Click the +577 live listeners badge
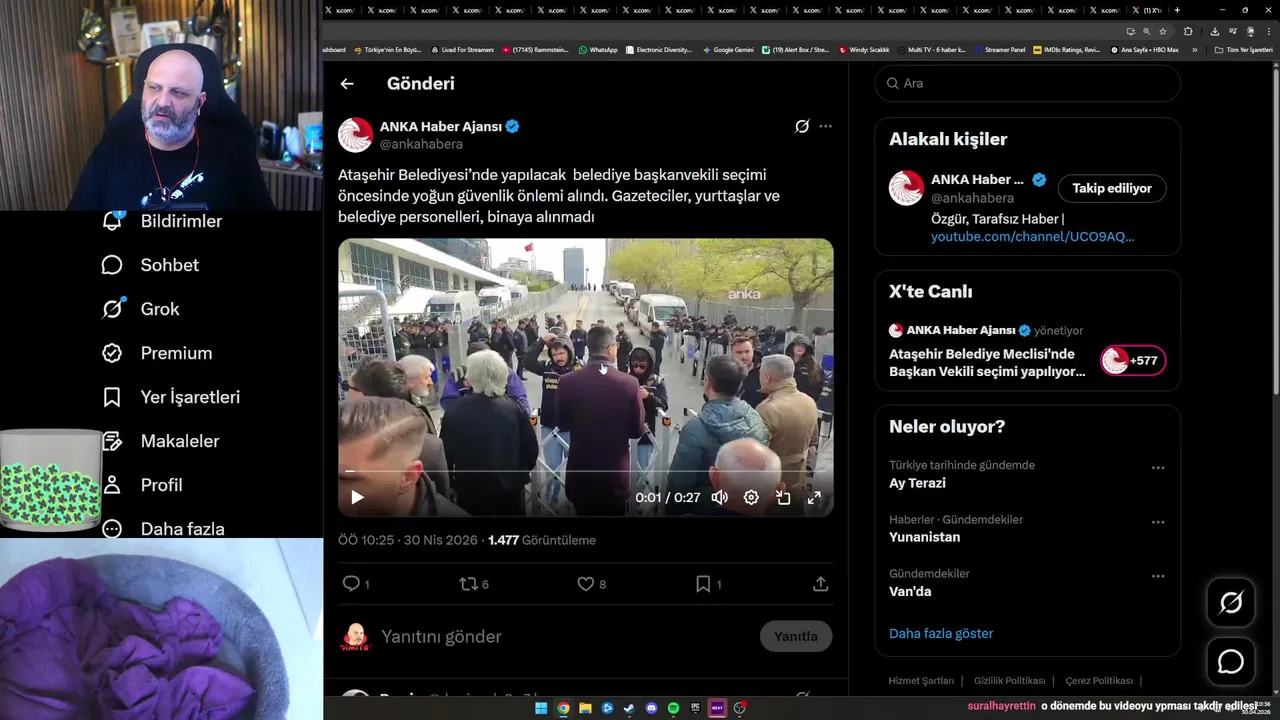The height and width of the screenshot is (720, 1280). pyautogui.click(x=1133, y=361)
